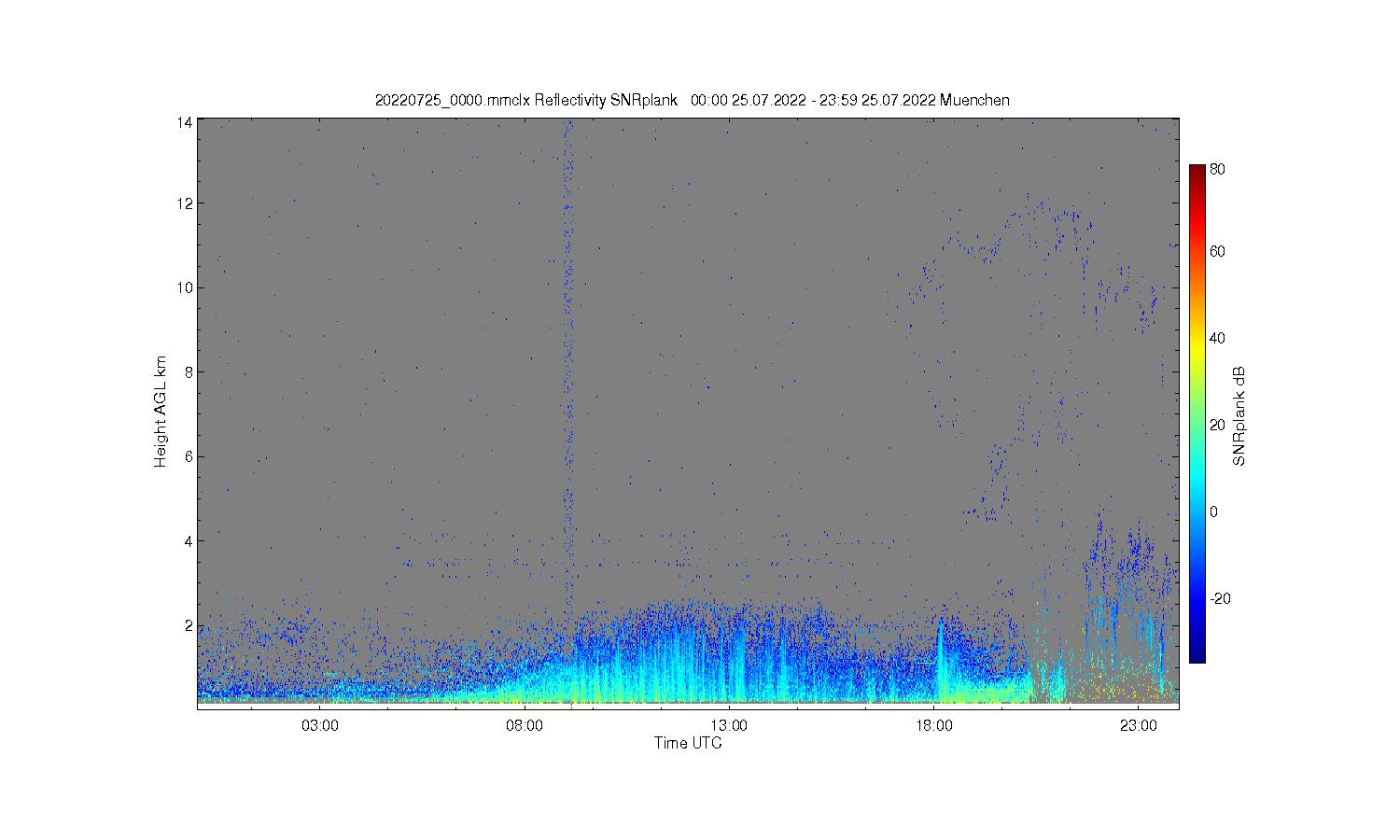Click the 'Height AGL km' y-axis label

coord(160,412)
